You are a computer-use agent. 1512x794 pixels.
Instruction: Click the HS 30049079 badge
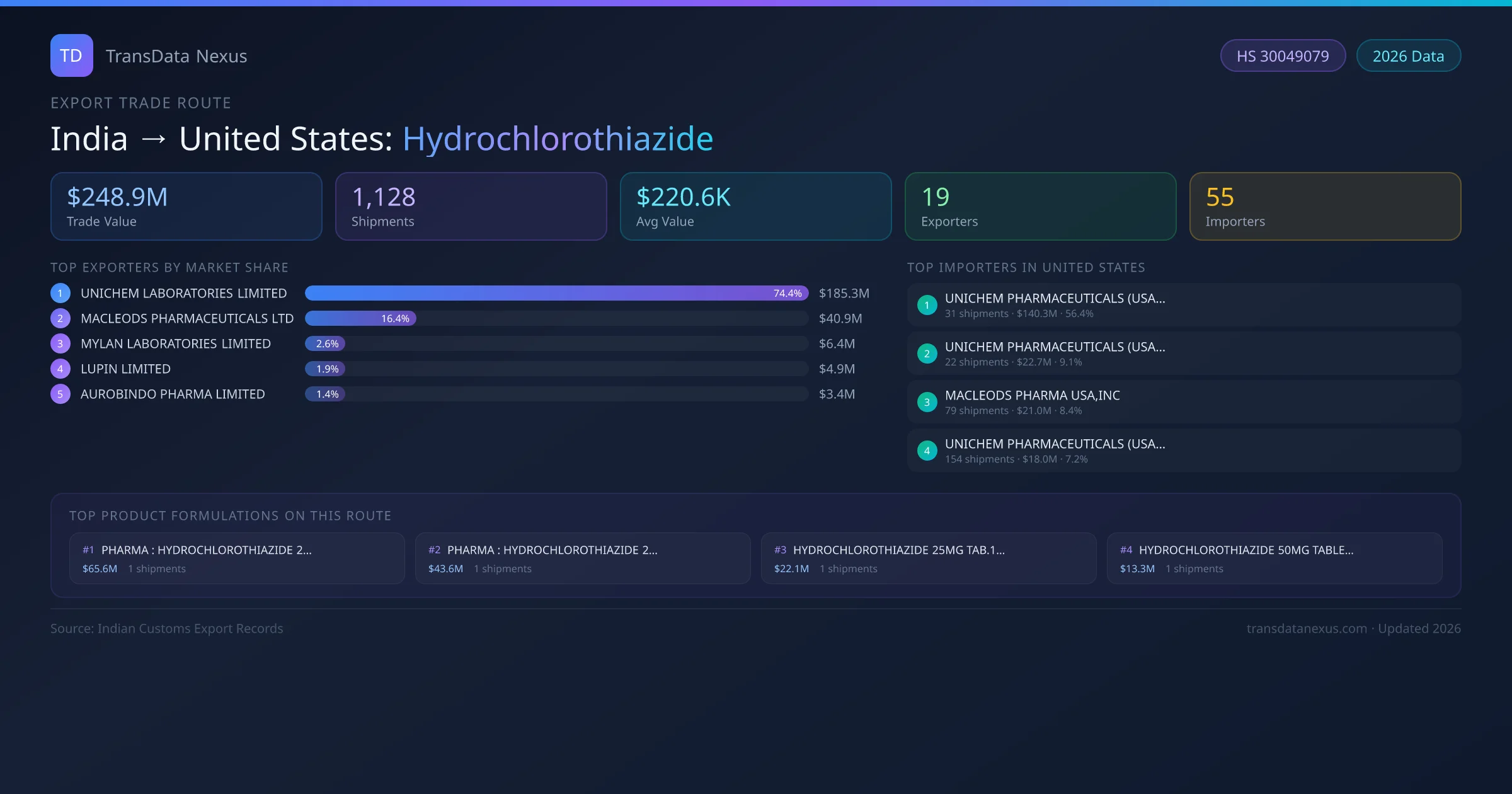click(1282, 56)
